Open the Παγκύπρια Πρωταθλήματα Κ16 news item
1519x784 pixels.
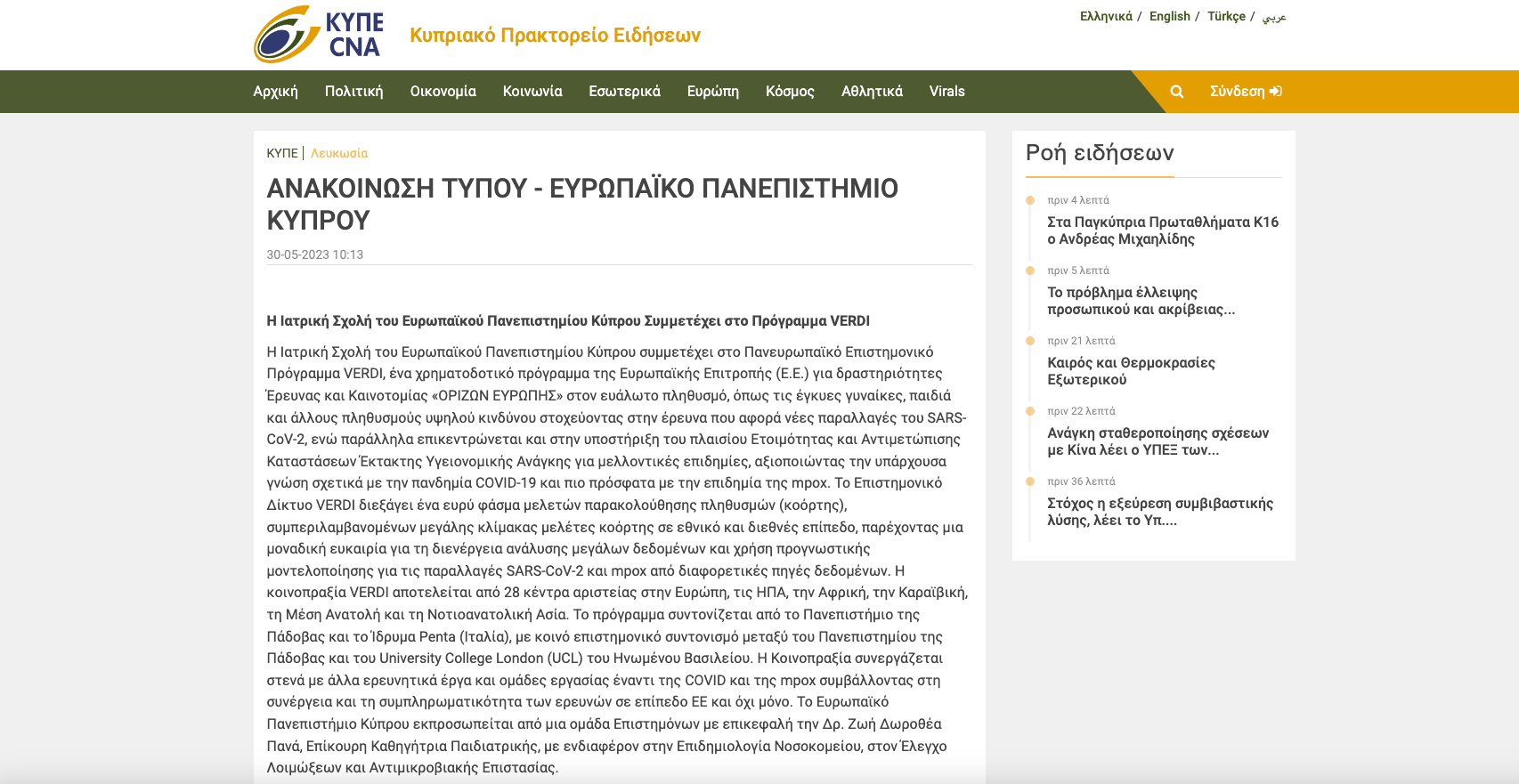tap(1162, 230)
